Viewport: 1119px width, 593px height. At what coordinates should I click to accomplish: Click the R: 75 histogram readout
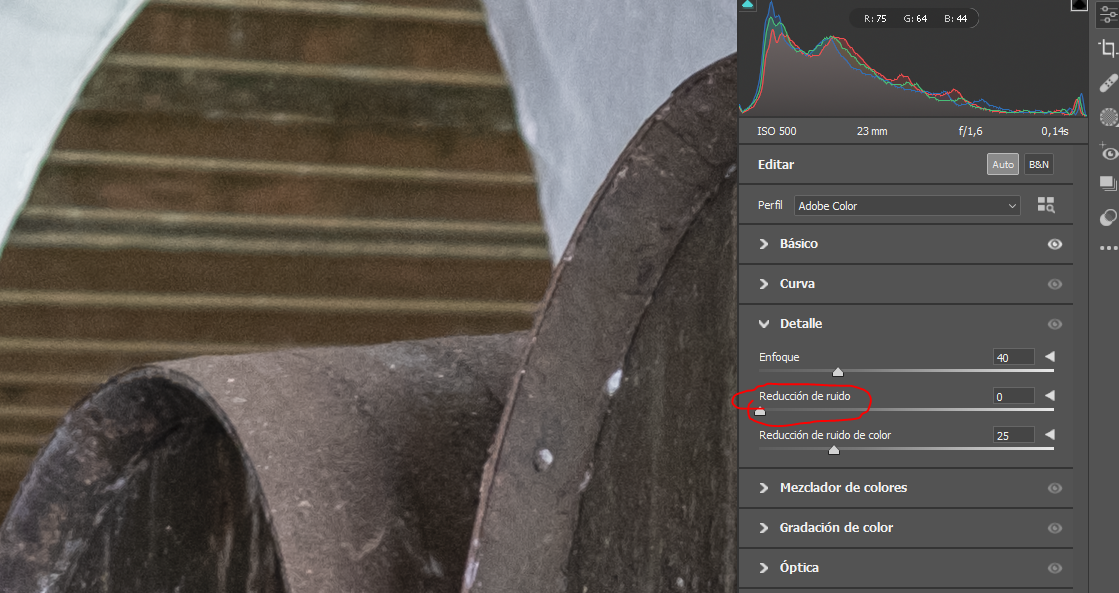pyautogui.click(x=875, y=19)
